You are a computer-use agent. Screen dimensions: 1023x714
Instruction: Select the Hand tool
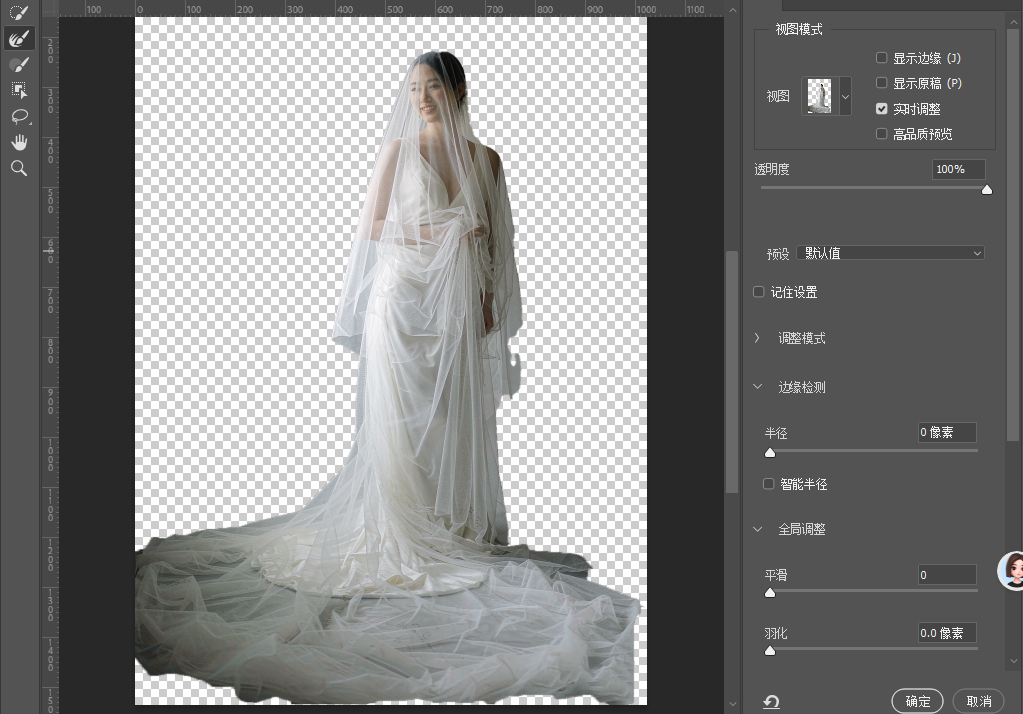(x=19, y=142)
